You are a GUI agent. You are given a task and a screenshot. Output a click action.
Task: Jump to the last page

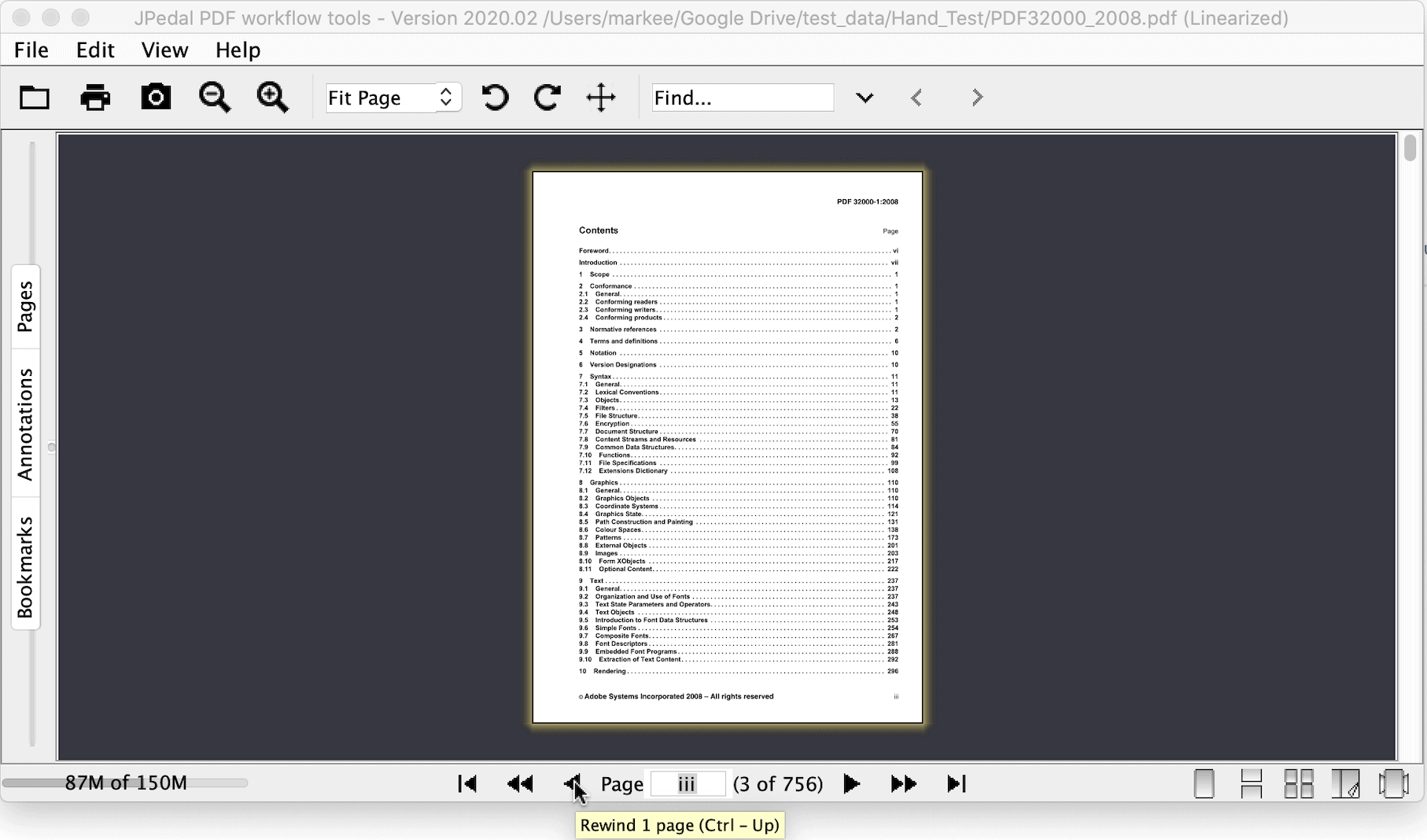[x=957, y=783]
